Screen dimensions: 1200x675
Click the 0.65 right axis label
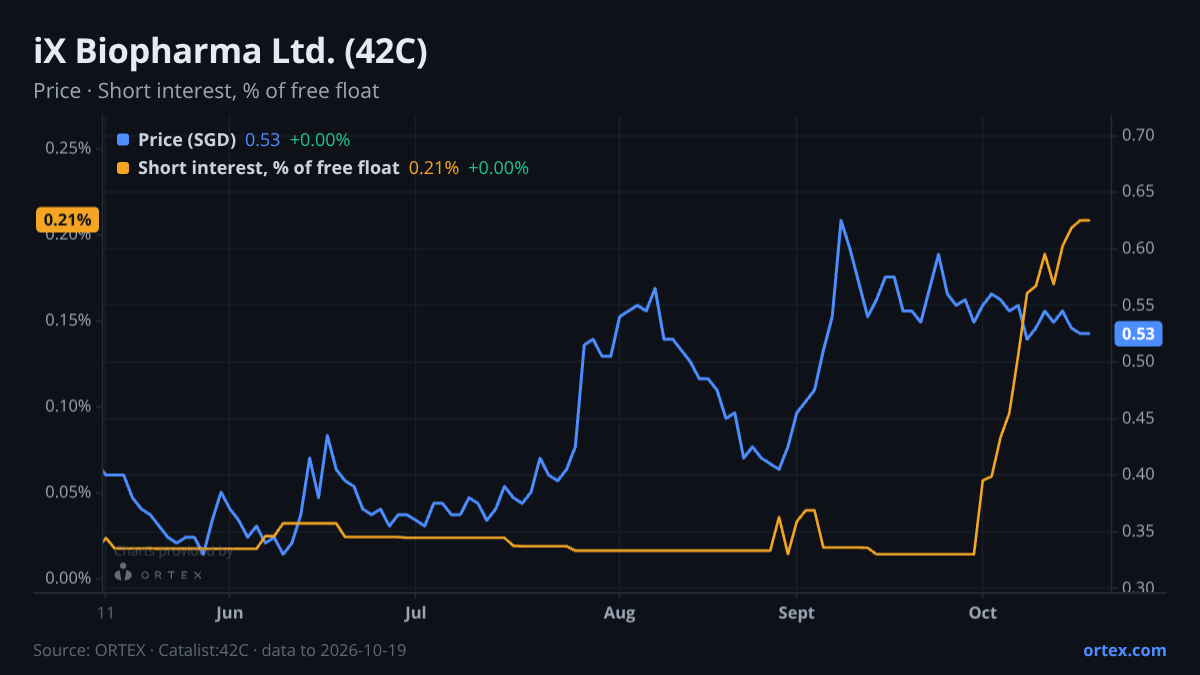[1138, 191]
